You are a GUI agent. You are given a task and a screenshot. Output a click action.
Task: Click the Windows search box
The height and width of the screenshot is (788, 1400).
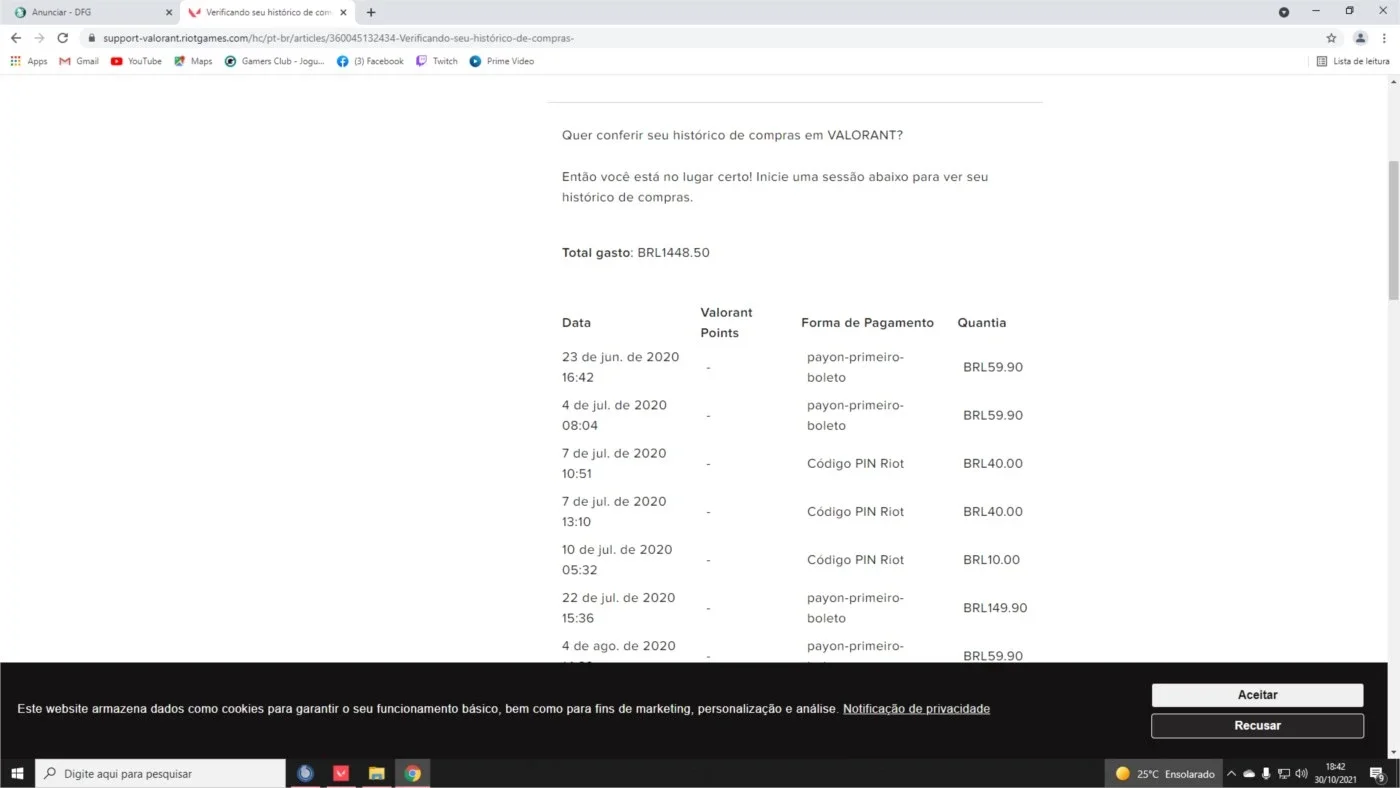(160, 774)
